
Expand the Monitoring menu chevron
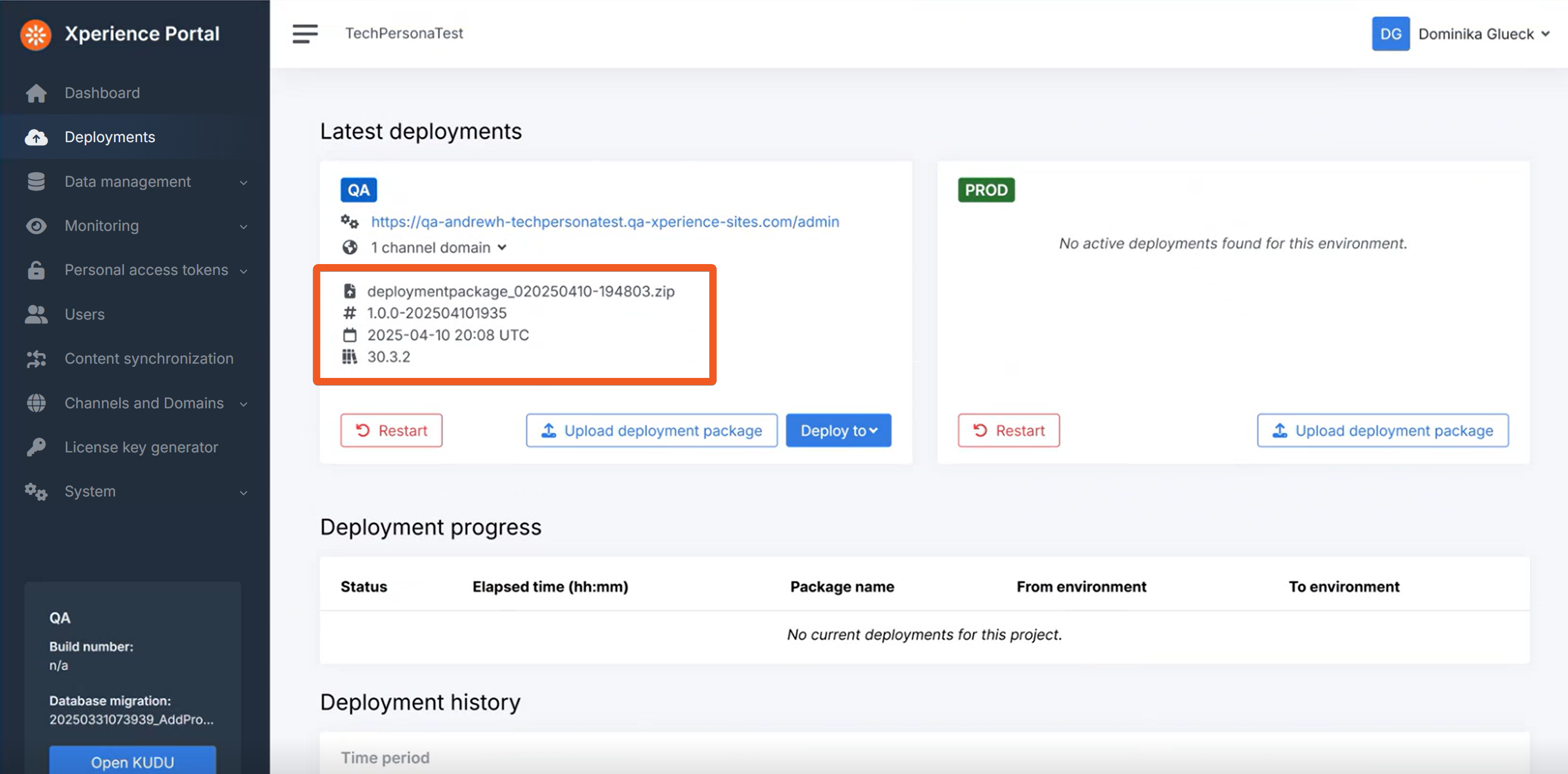point(243,227)
